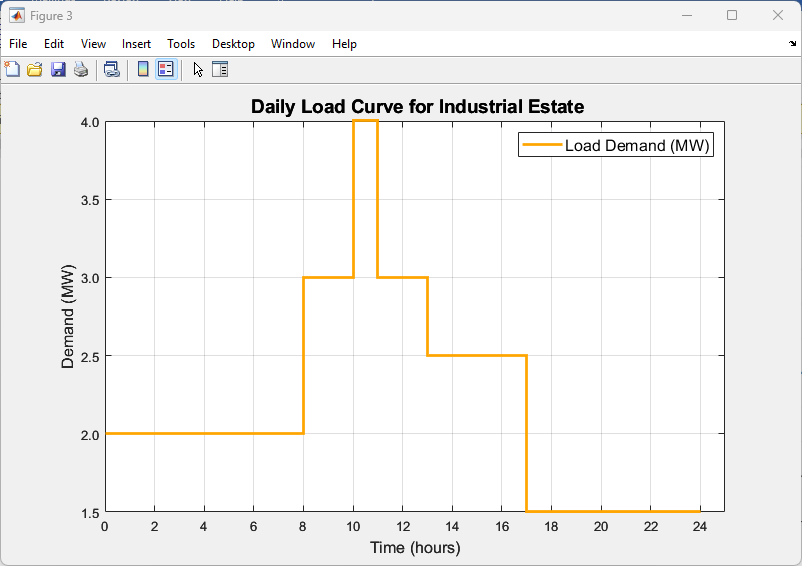The height and width of the screenshot is (566, 802).
Task: Click the 2.0 MW flat segment of the curve
Action: click(x=204, y=434)
